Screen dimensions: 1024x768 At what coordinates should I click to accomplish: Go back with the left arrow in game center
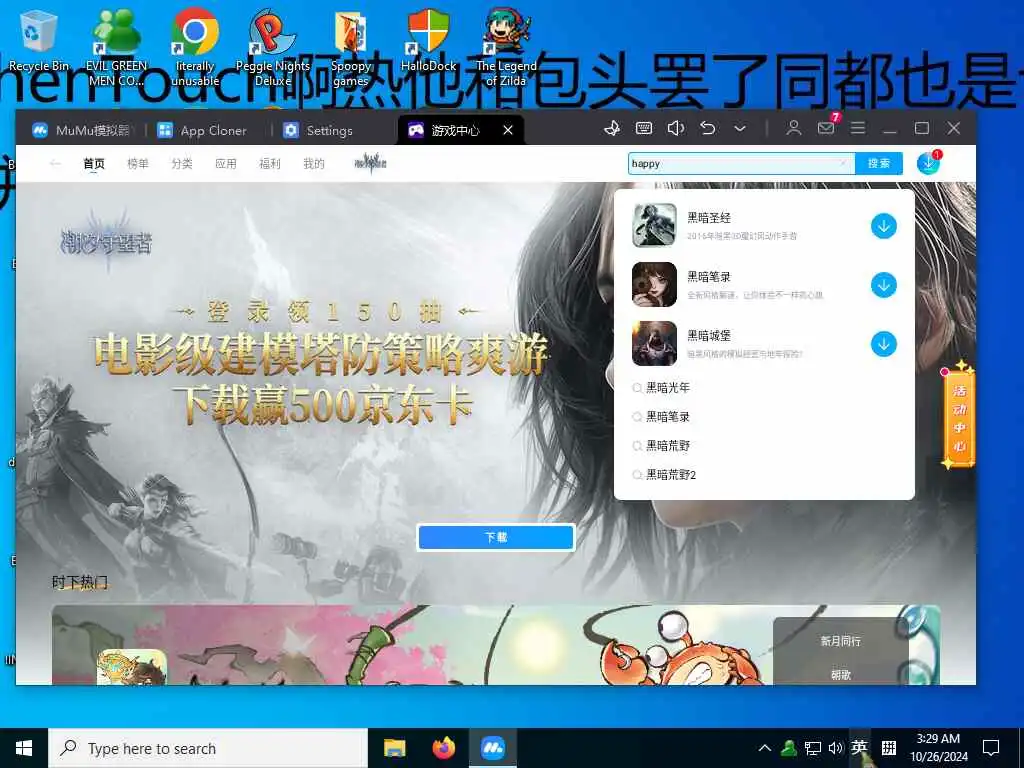click(x=56, y=163)
